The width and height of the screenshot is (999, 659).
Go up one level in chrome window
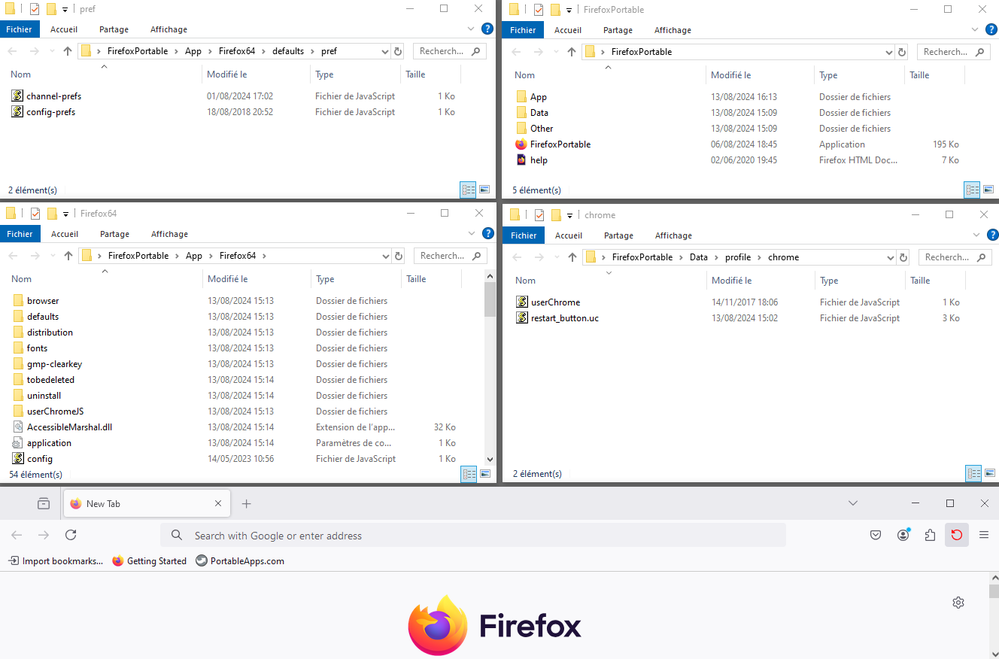(571, 257)
